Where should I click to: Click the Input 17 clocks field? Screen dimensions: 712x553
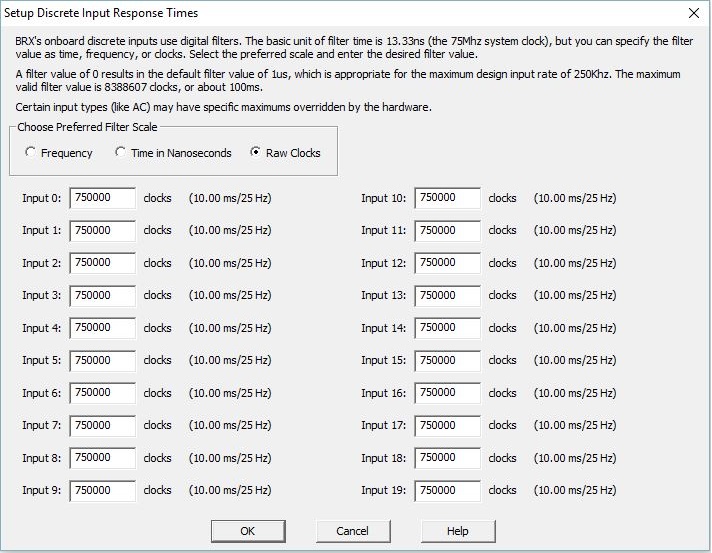(447, 426)
